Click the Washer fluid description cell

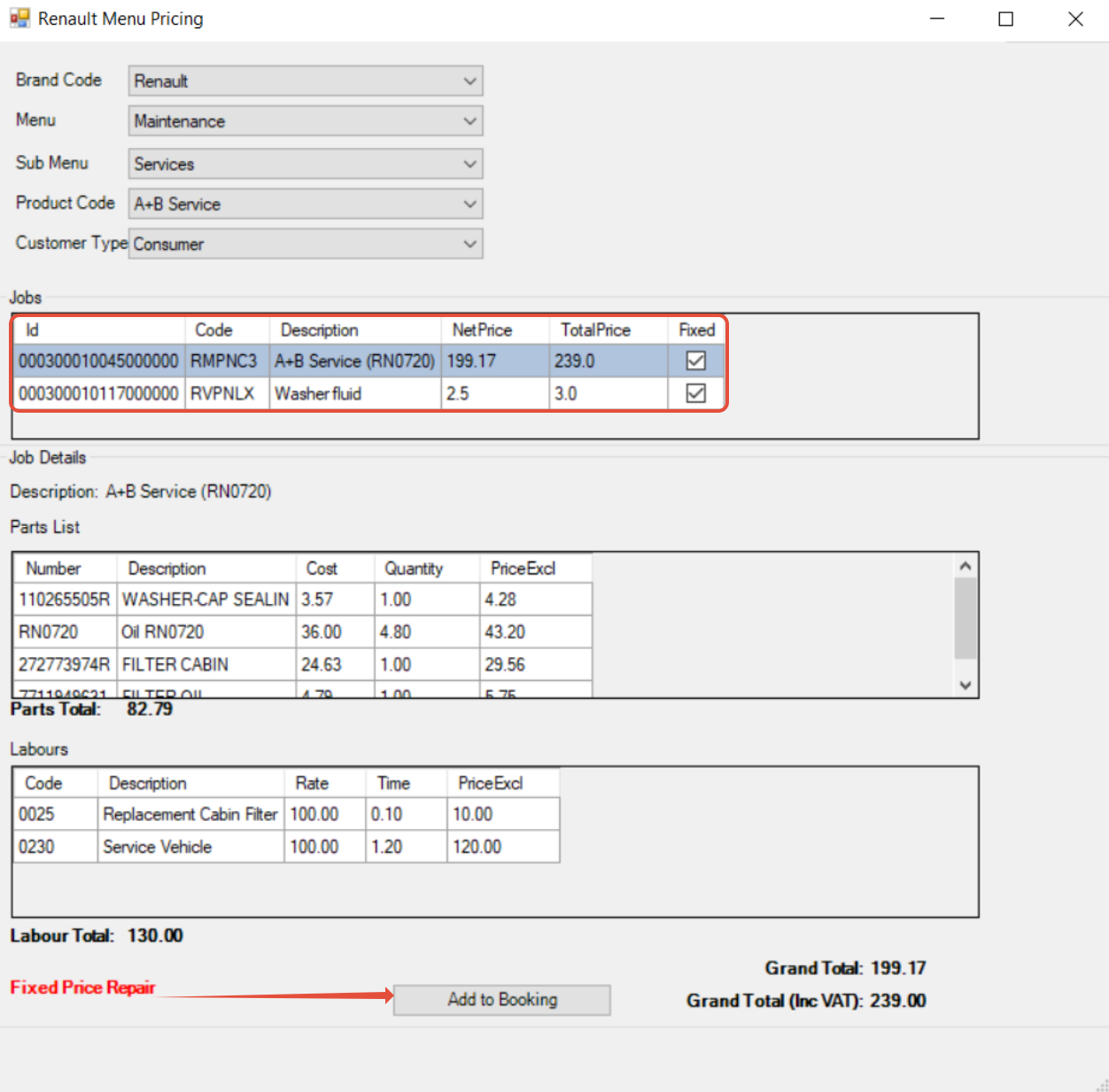355,393
